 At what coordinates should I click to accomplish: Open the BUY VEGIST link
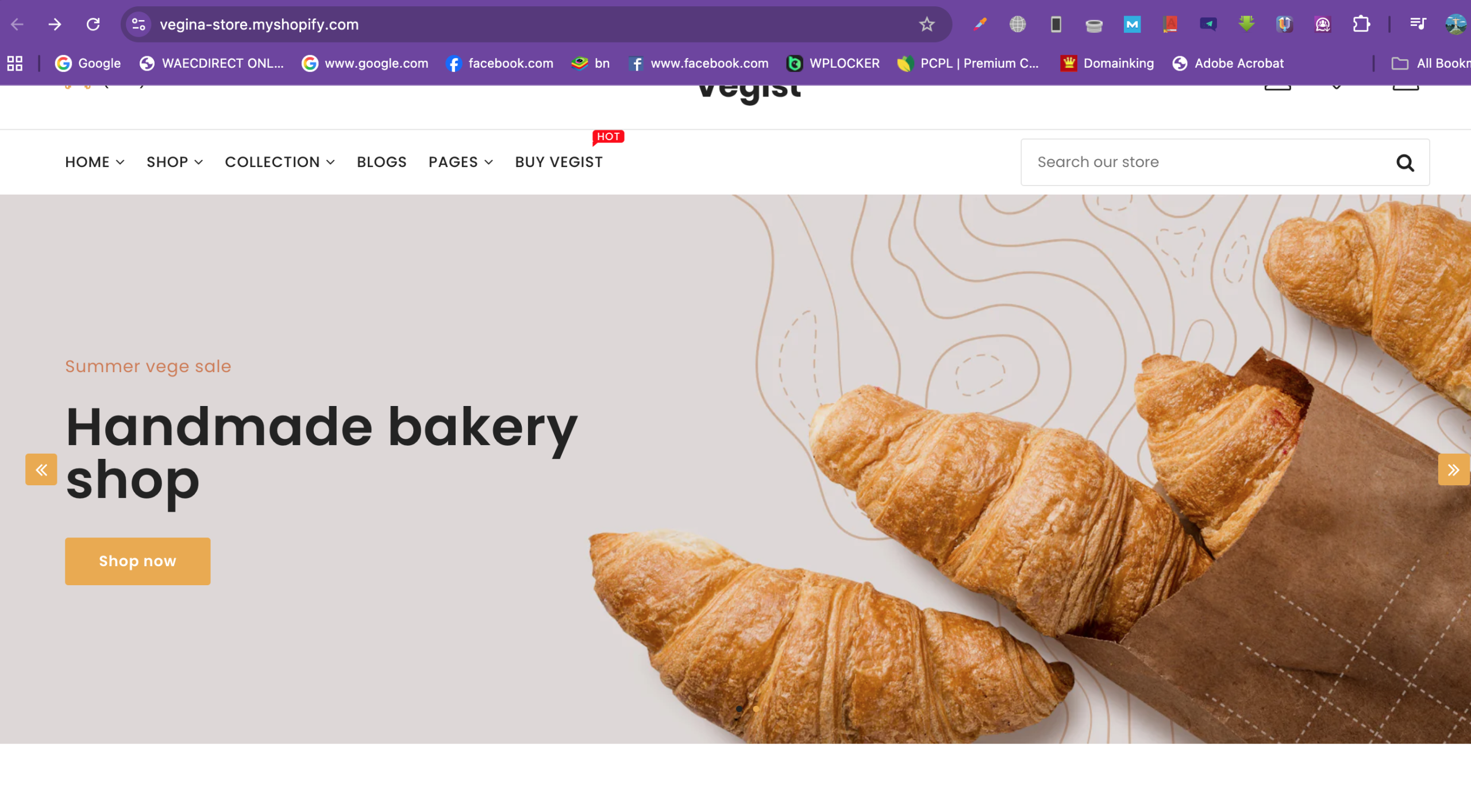(x=559, y=162)
